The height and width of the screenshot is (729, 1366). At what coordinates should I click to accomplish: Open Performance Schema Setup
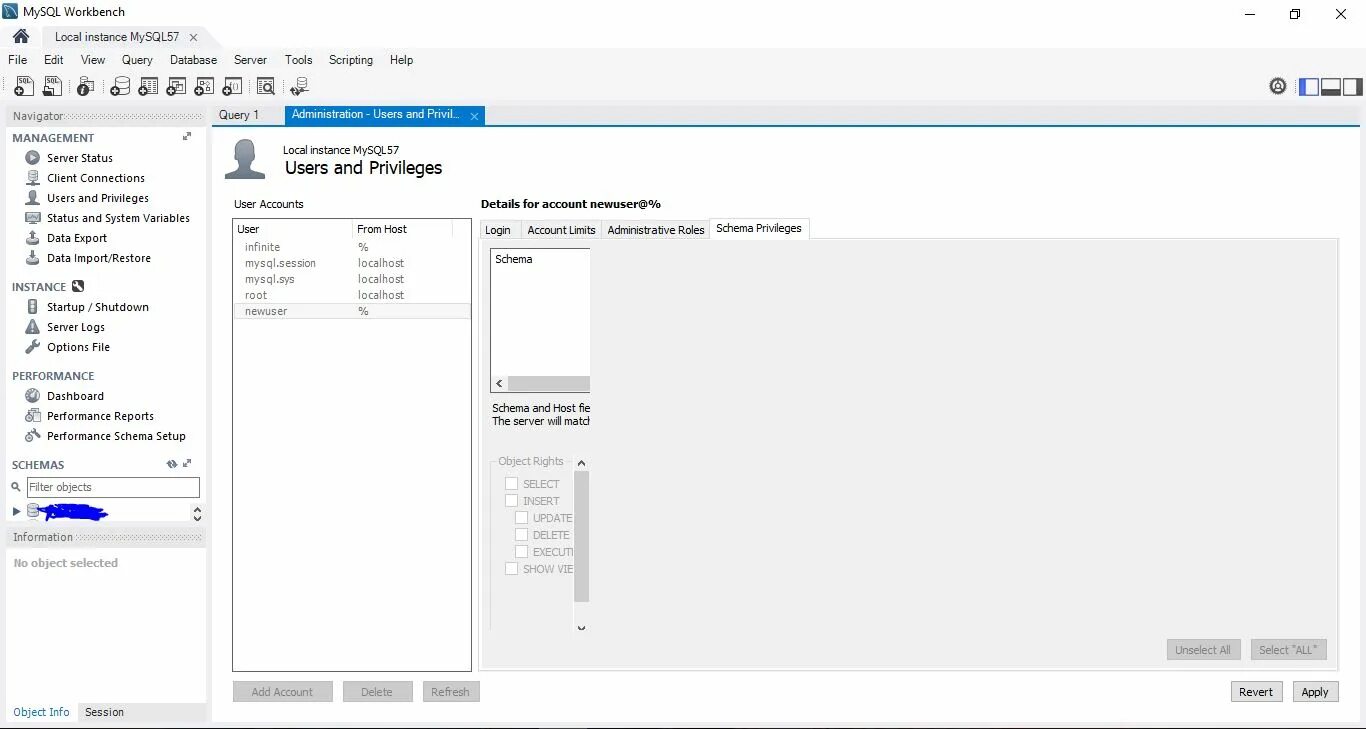116,436
